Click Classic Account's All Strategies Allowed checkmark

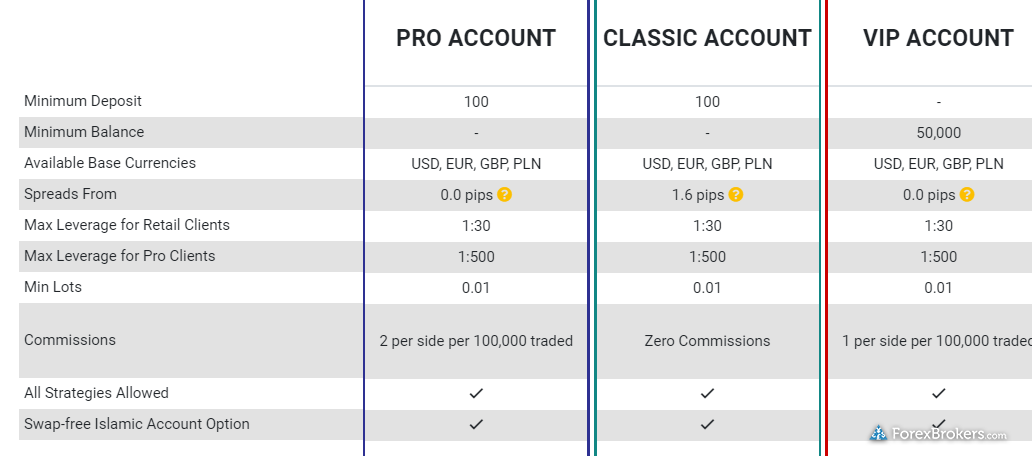coord(707,393)
